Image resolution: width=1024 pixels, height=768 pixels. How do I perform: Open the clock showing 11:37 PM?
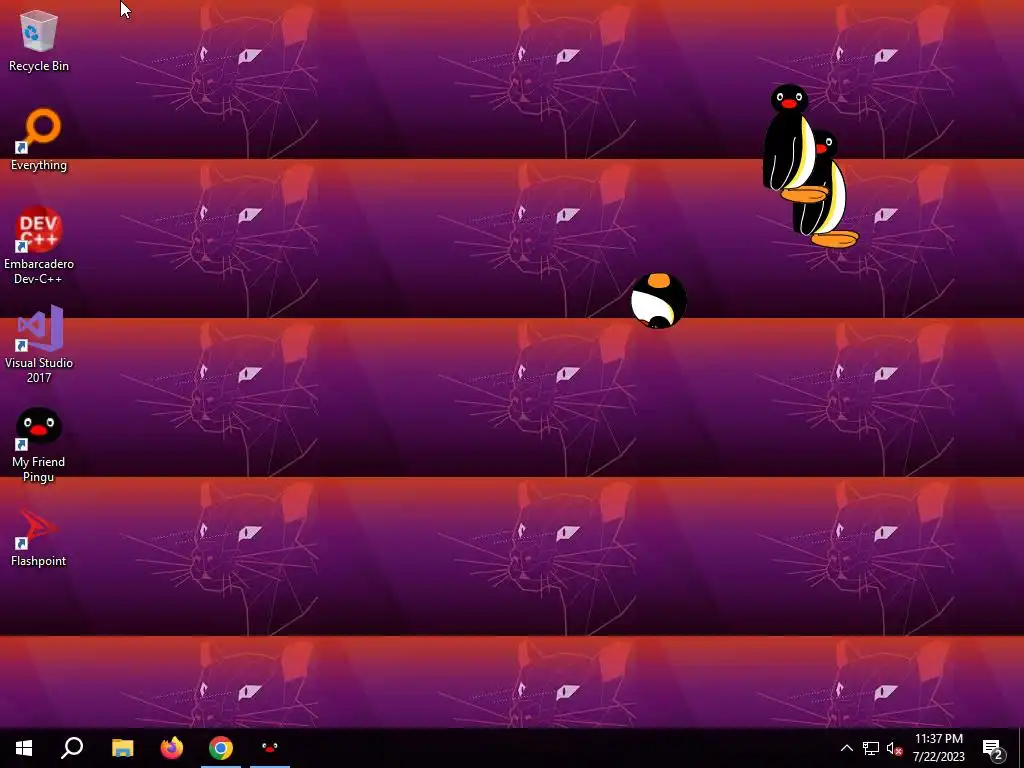click(x=938, y=748)
